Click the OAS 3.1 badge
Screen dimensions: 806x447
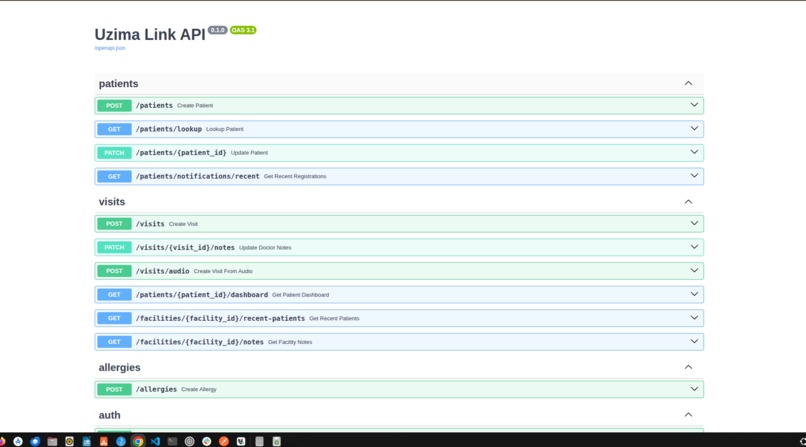243,30
